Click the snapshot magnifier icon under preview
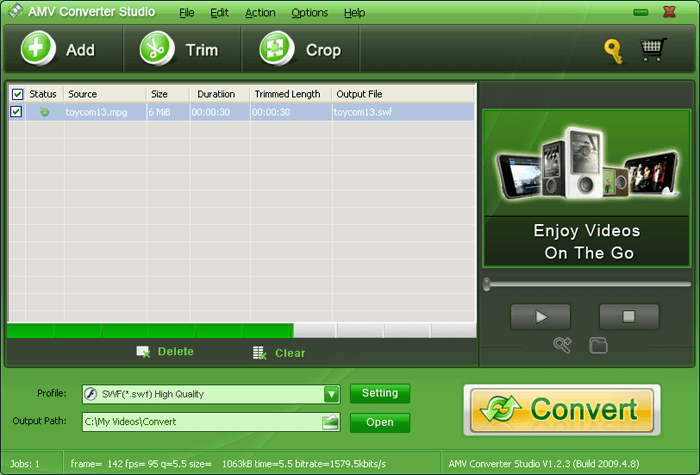The width and height of the screenshot is (700, 475). (x=562, y=345)
